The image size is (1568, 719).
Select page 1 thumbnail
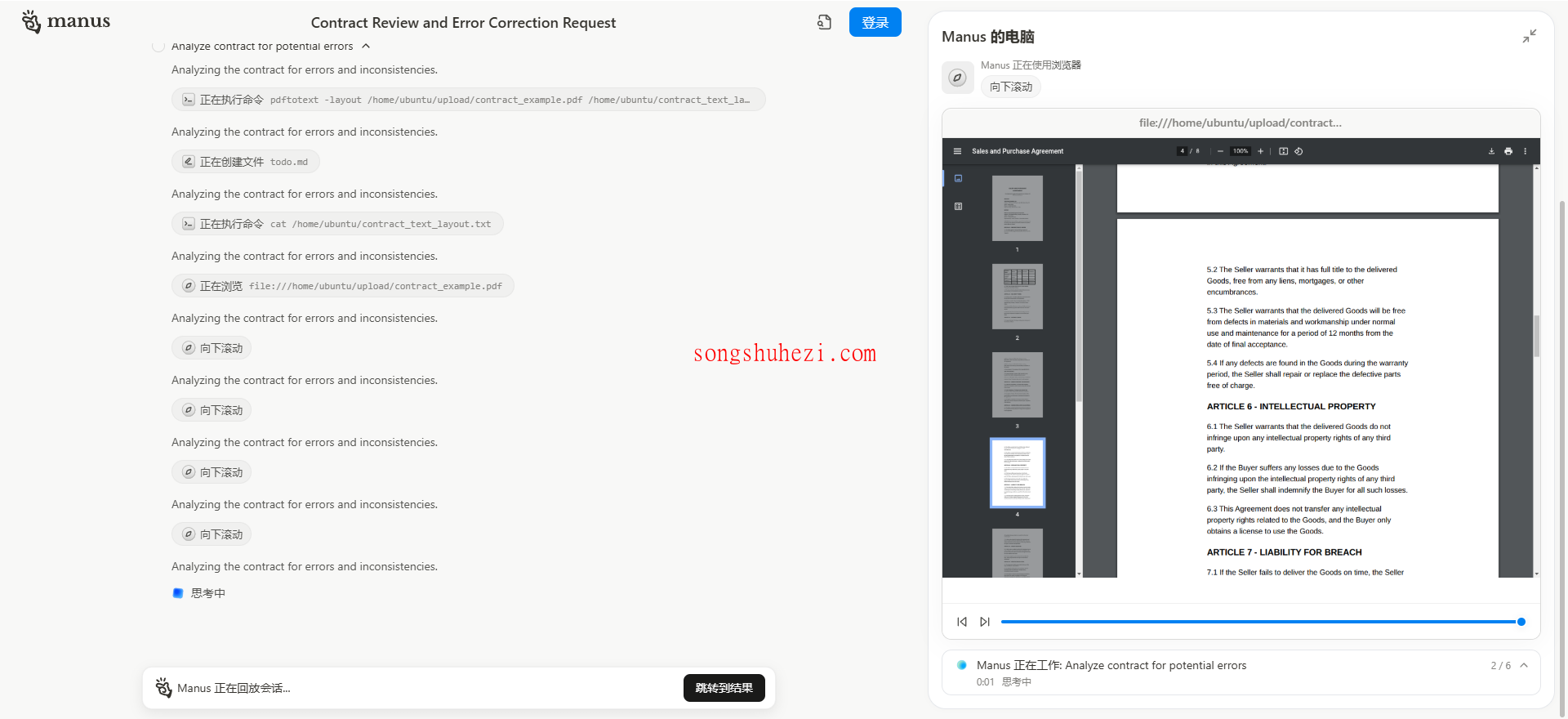pos(1017,208)
